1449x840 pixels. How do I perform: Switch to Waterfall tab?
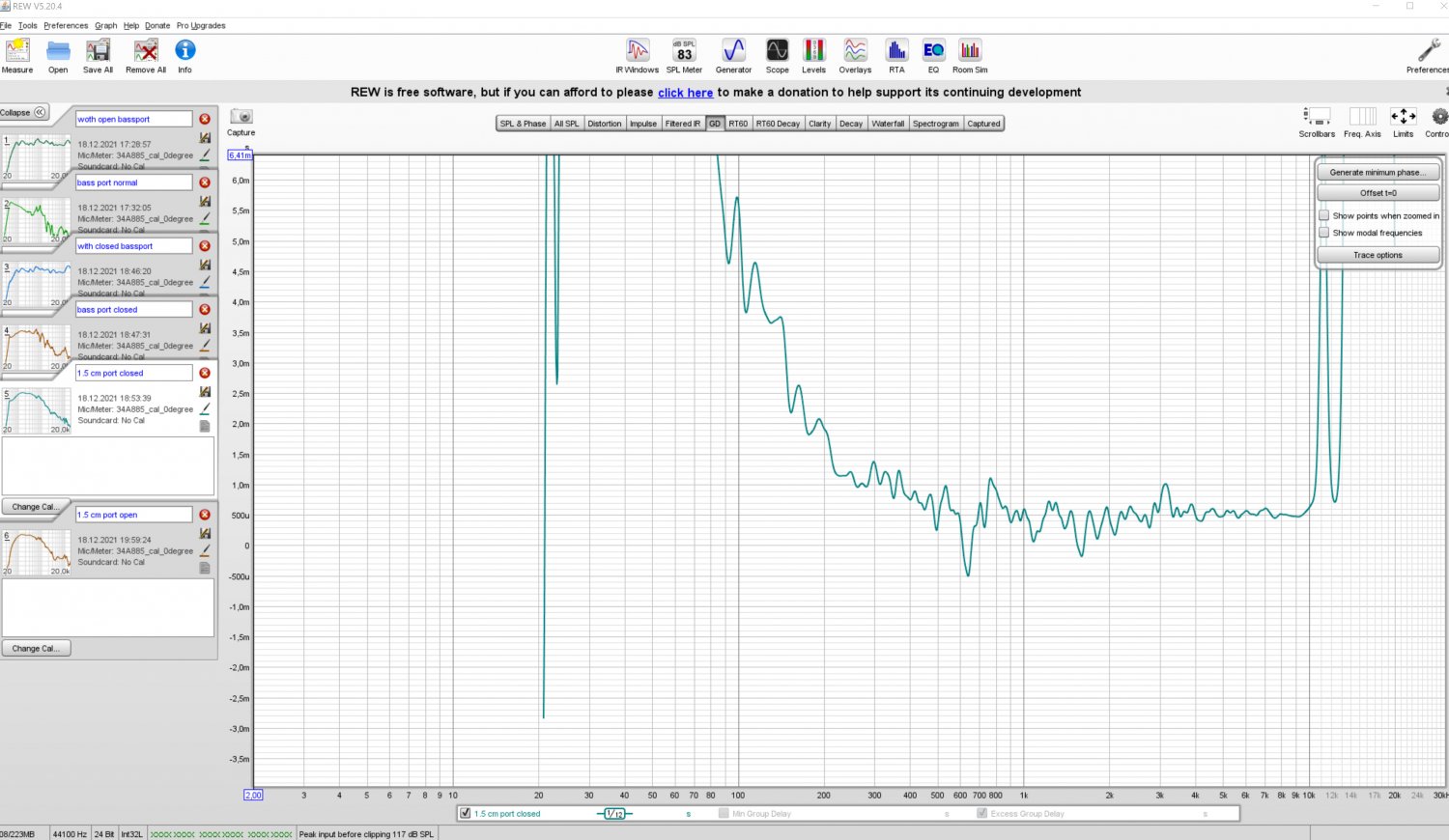coord(888,124)
